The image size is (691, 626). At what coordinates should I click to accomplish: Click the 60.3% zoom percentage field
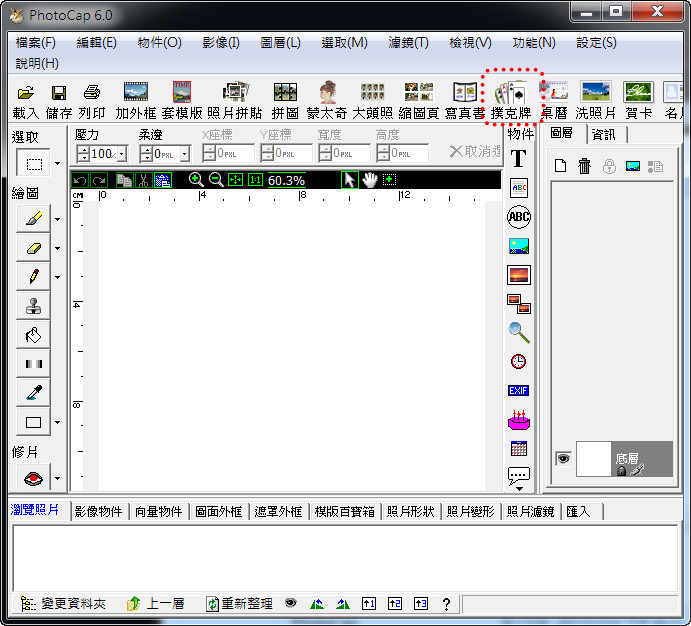pyautogui.click(x=286, y=180)
